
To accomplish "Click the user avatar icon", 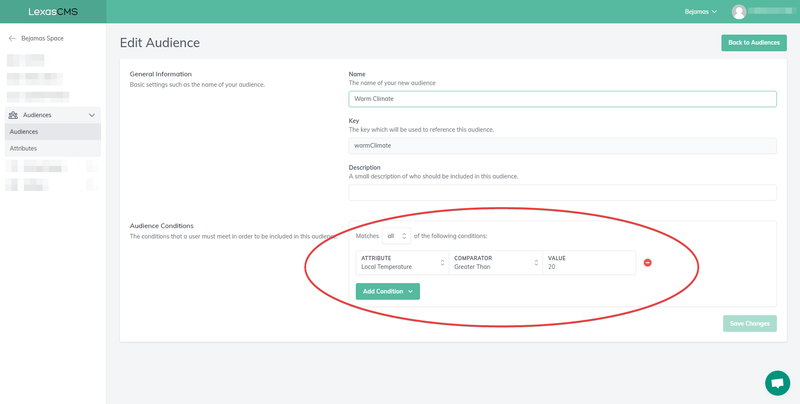I will coord(739,12).
